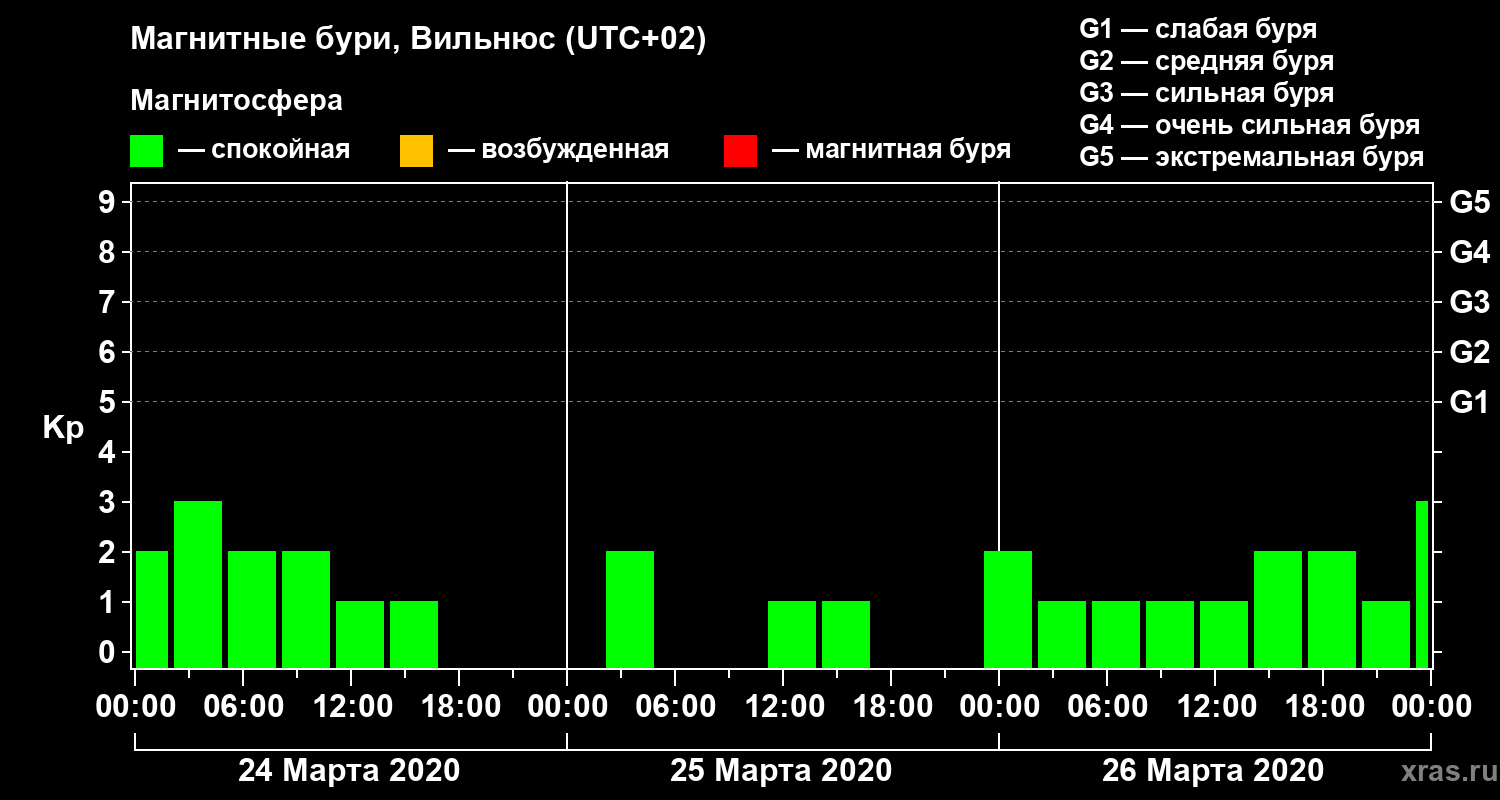The width and height of the screenshot is (1500, 800).
Task: Click the '12:00' label under 25 March
Action: (x=783, y=707)
